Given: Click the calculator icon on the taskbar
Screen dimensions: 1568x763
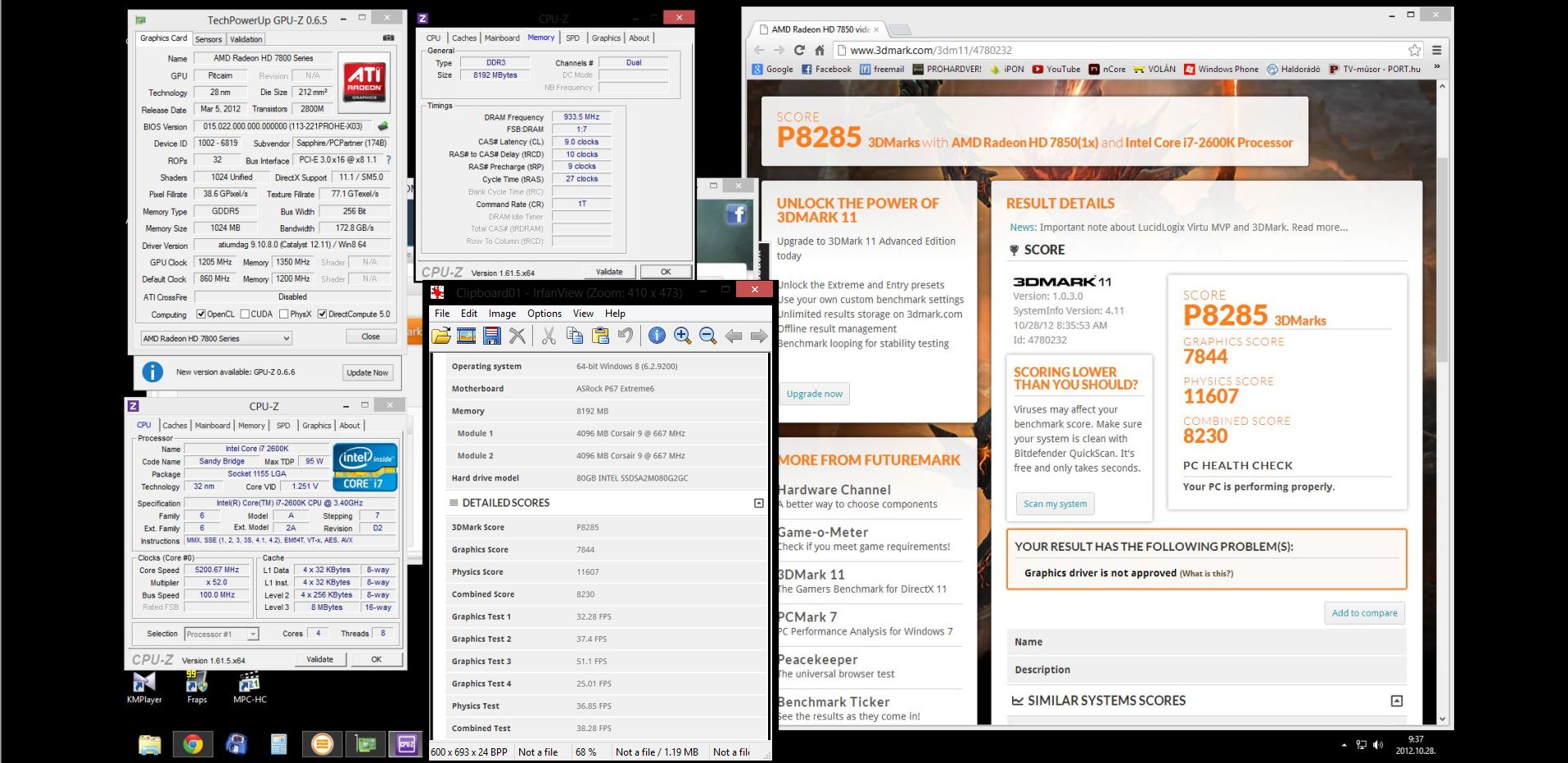Looking at the screenshot, I should pos(278,743).
